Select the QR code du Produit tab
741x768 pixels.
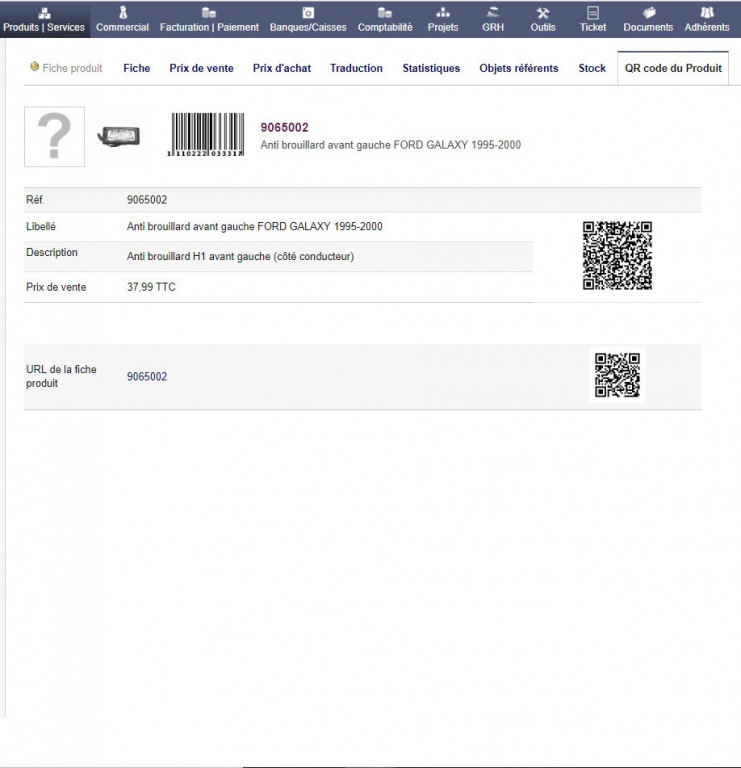673,68
